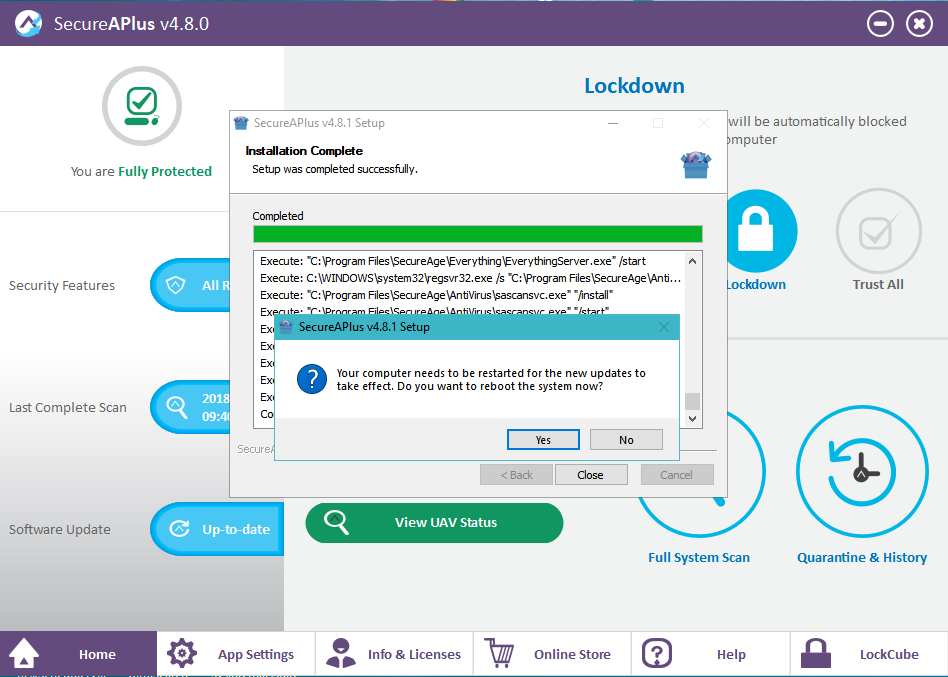The image size is (948, 677).
Task: Click the Trust All label
Action: click(x=878, y=285)
